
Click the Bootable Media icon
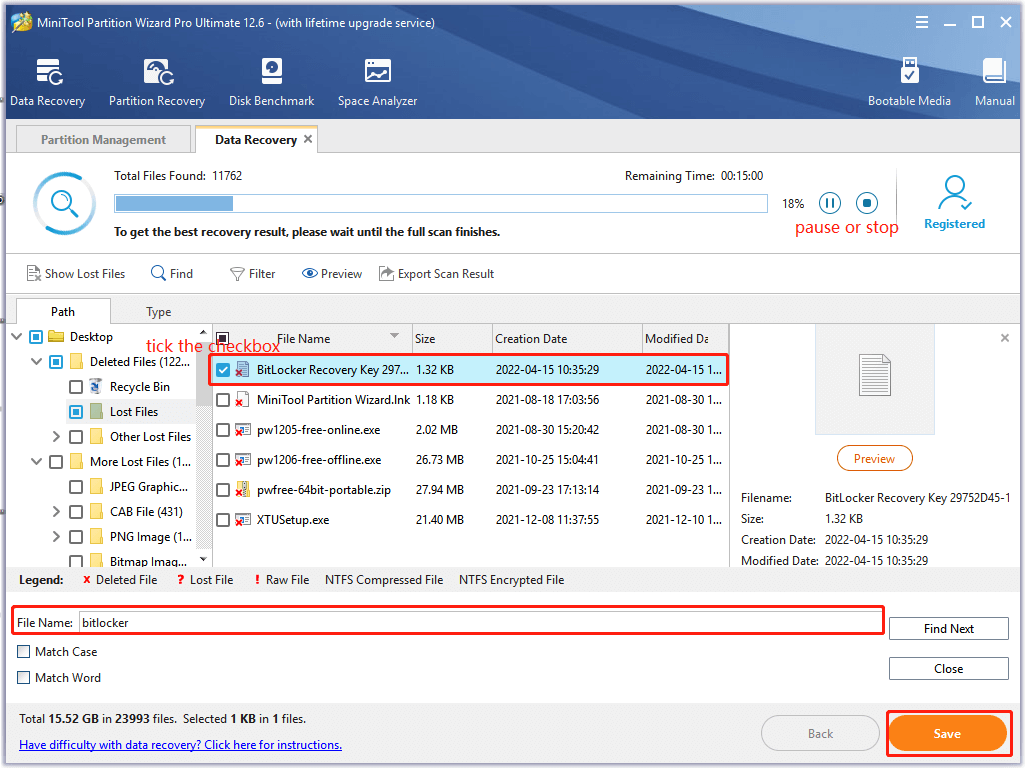point(909,82)
